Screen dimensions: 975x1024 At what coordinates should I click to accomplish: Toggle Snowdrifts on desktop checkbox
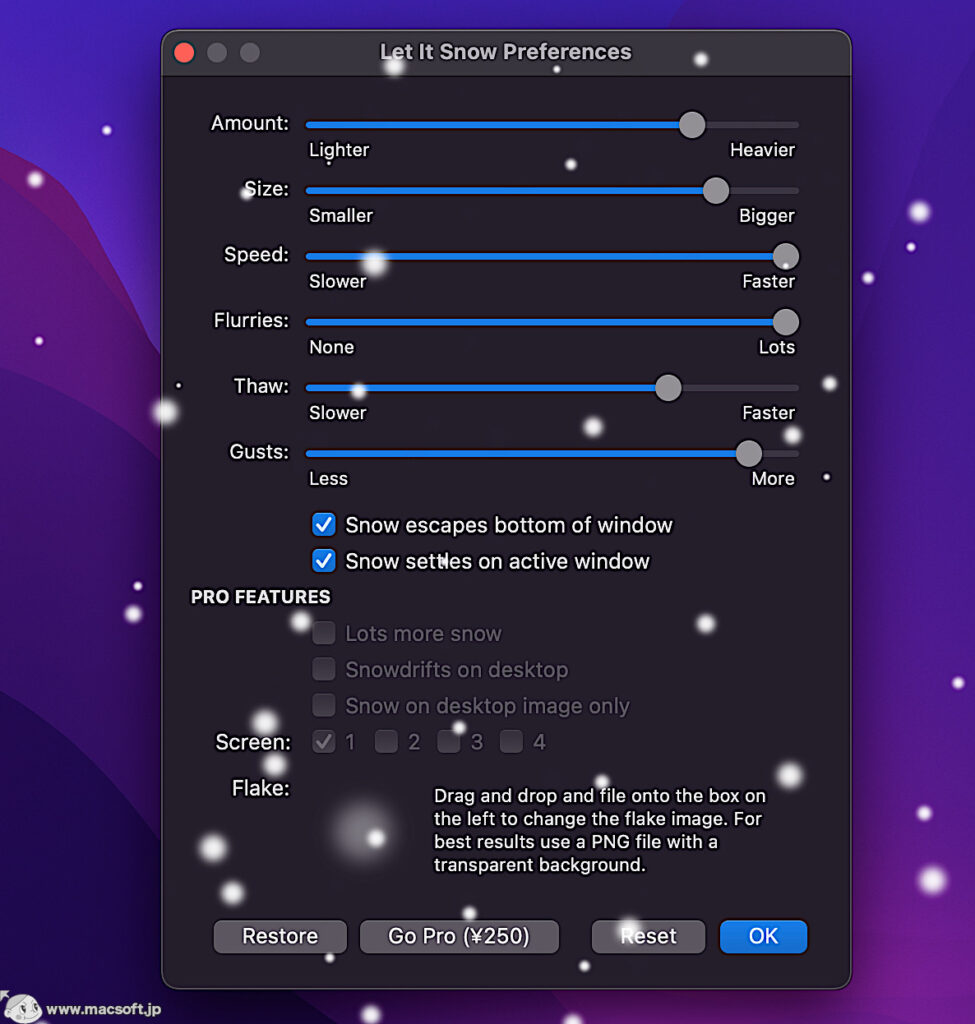[324, 669]
